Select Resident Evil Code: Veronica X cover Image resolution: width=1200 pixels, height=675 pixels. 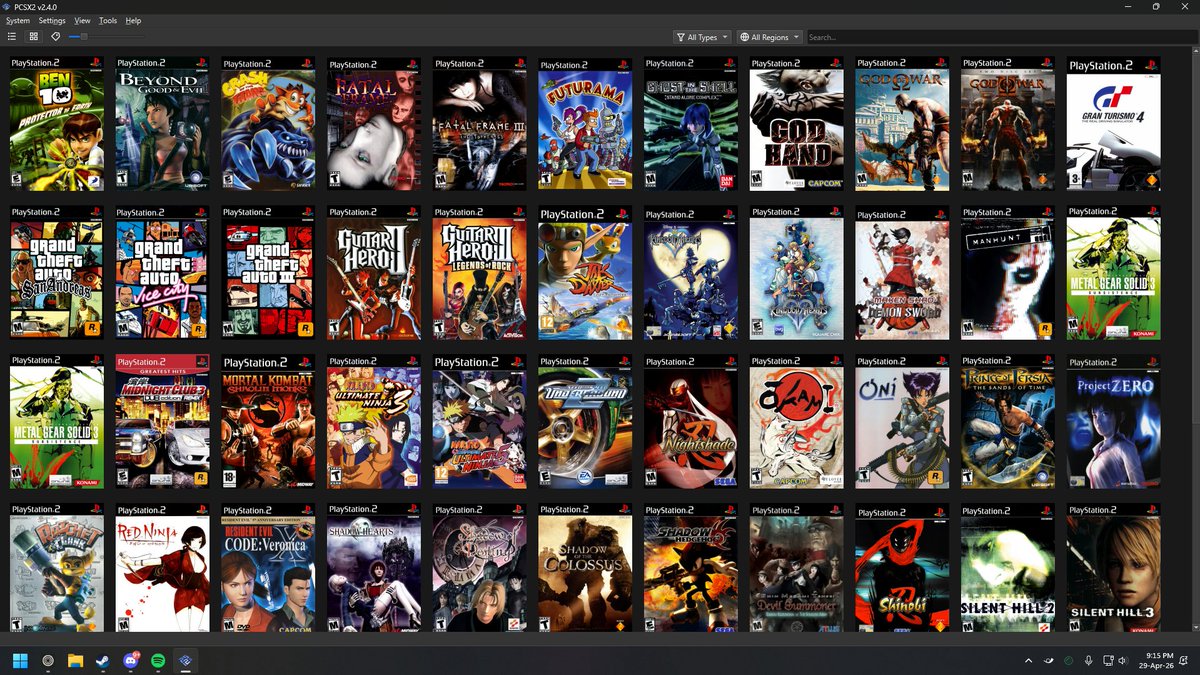(x=268, y=568)
